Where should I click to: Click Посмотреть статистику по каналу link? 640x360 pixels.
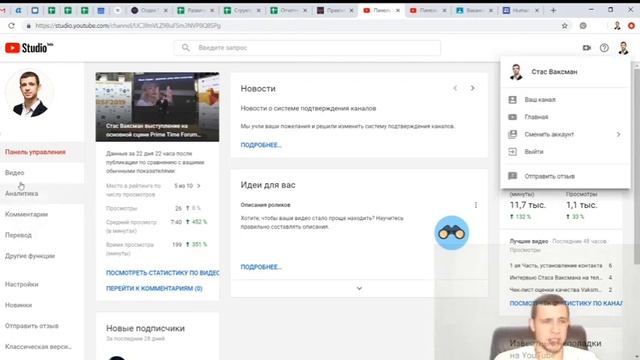click(x=566, y=303)
